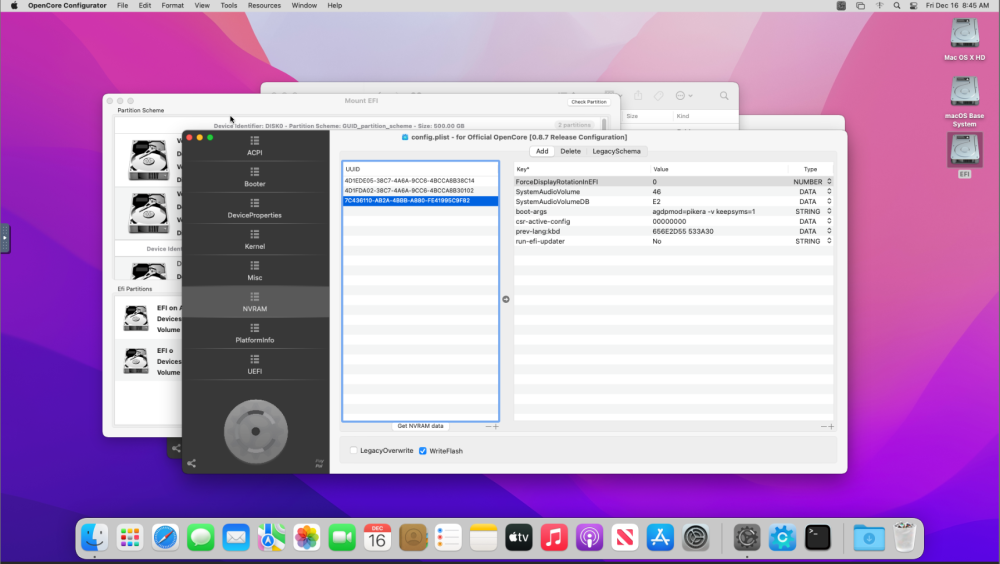Image resolution: width=1000 pixels, height=564 pixels.
Task: Select the NVRAM section in sidebar
Action: click(254, 302)
